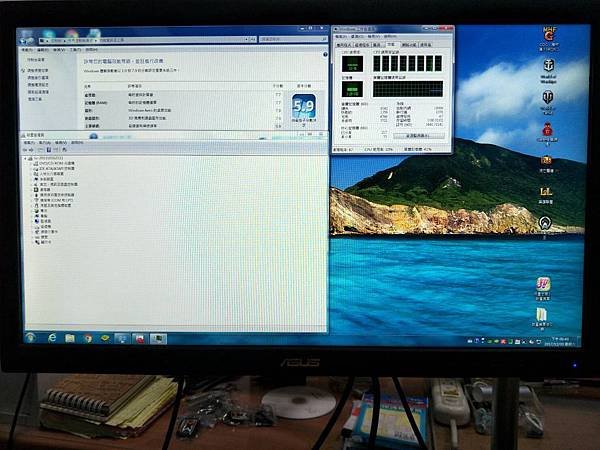
Task: Click the Properties icon in Device Manager toolbar
Action: (49, 150)
